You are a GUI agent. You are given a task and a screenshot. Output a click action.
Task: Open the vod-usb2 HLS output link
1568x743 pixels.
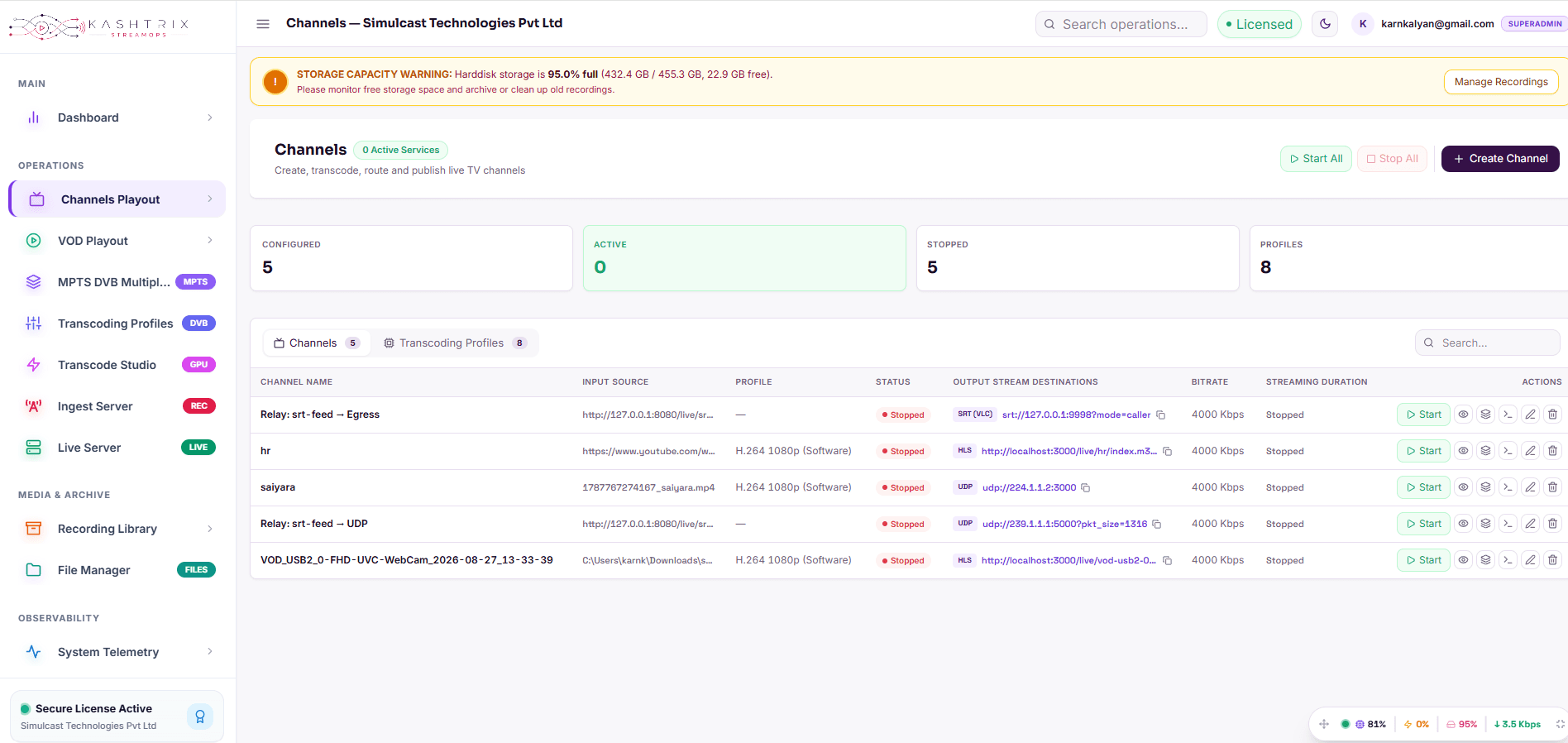(1068, 560)
